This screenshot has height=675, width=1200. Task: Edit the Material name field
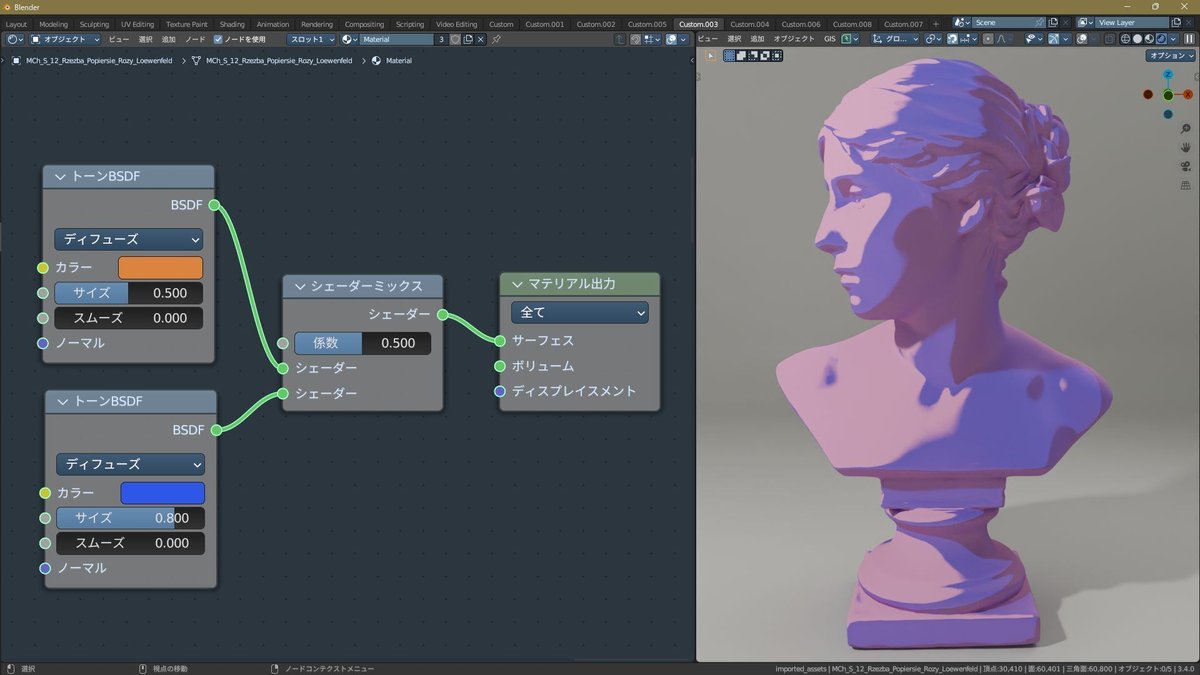click(x=397, y=39)
